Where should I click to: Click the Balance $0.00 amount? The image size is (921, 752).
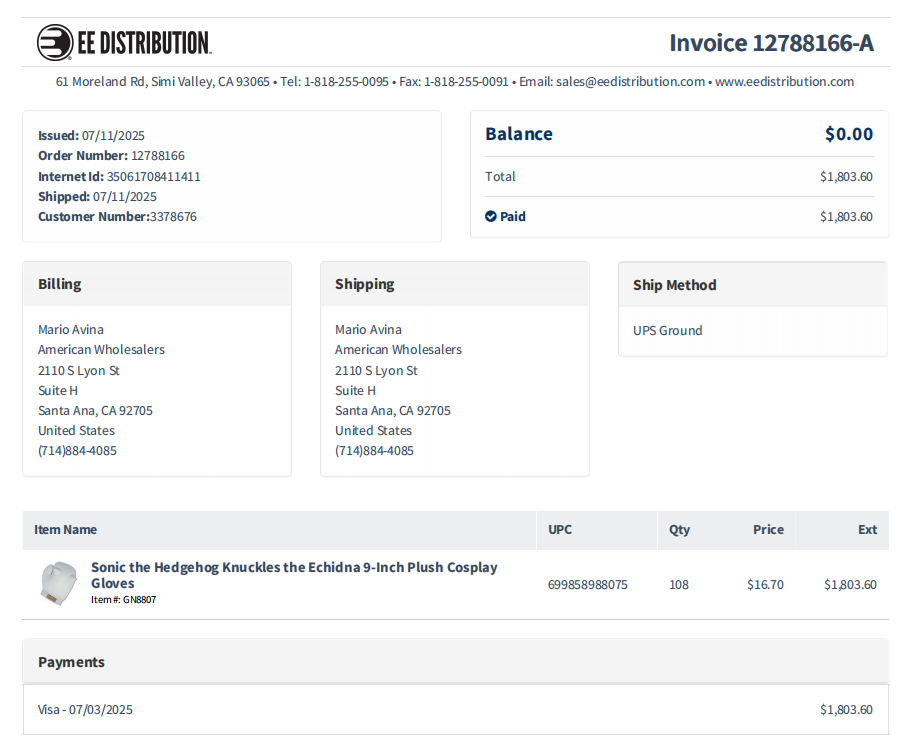point(848,134)
